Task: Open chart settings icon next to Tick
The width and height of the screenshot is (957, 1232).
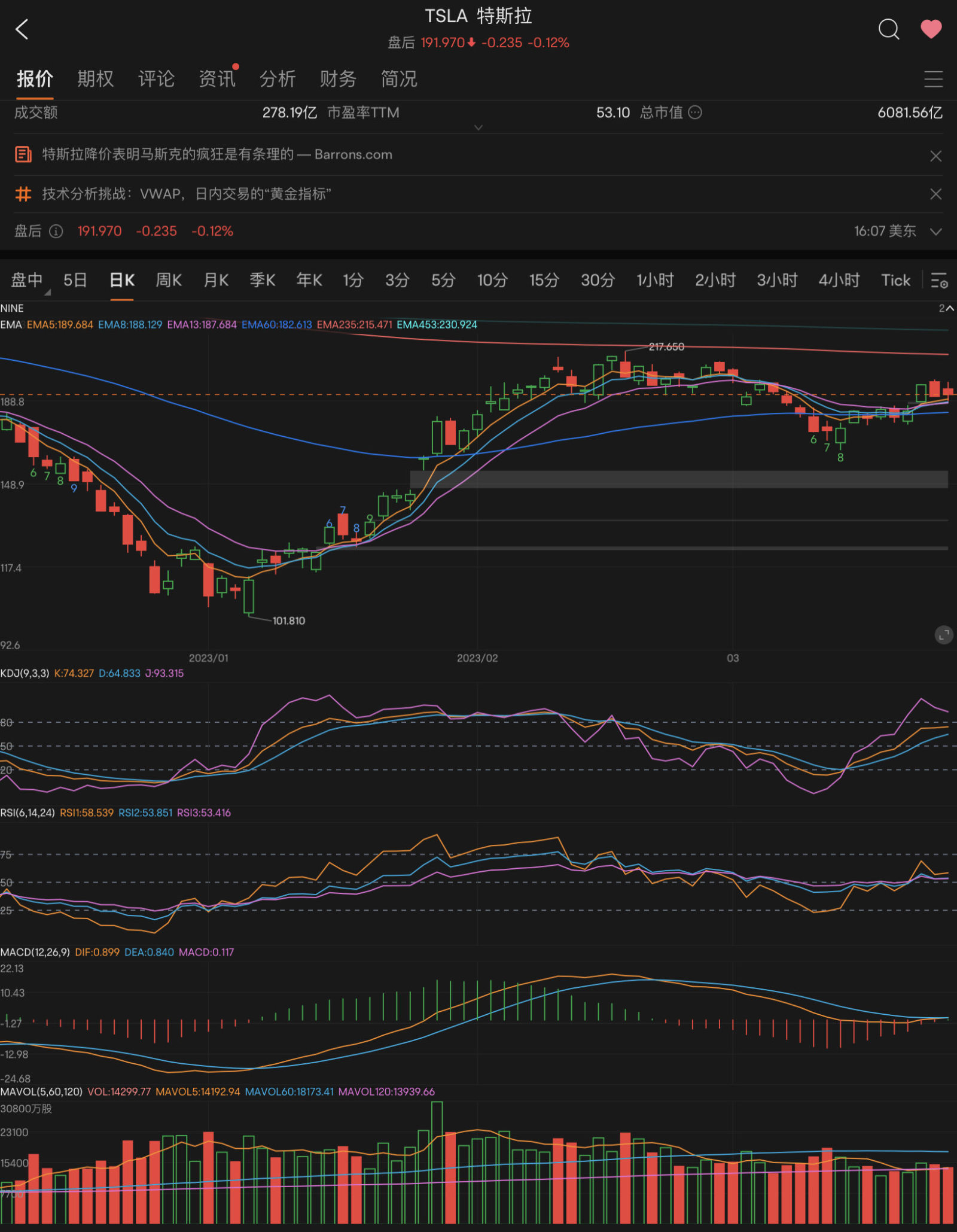Action: tap(939, 280)
